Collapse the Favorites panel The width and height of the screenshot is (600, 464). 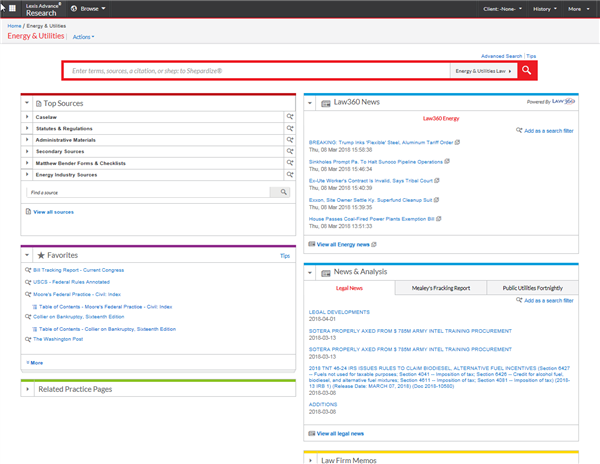pos(27,255)
